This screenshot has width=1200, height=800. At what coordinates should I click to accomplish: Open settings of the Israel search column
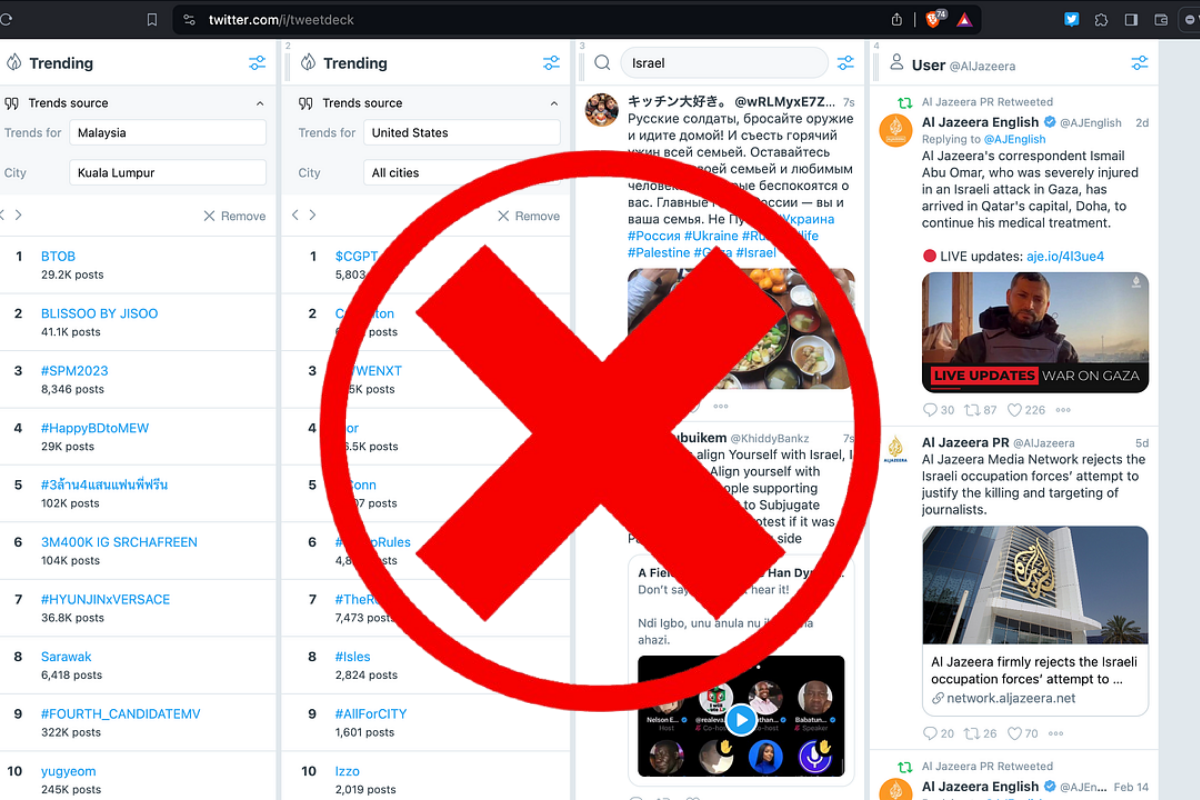845,63
